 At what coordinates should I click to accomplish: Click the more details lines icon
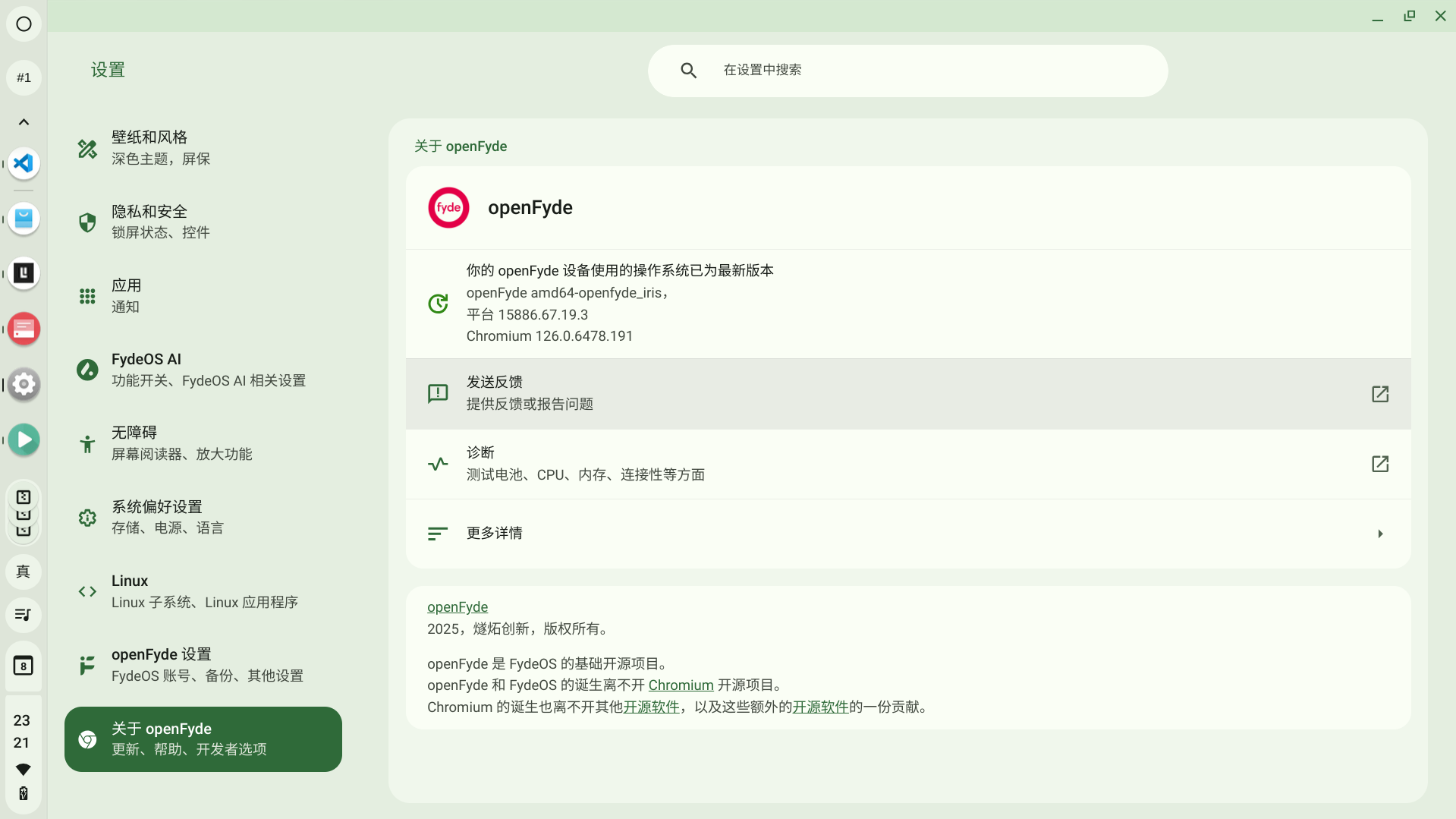coord(438,534)
